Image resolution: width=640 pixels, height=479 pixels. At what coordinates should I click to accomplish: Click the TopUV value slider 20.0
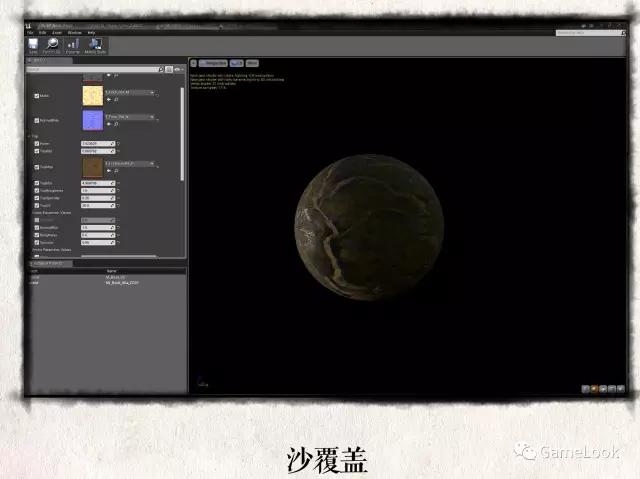[x=98, y=206]
